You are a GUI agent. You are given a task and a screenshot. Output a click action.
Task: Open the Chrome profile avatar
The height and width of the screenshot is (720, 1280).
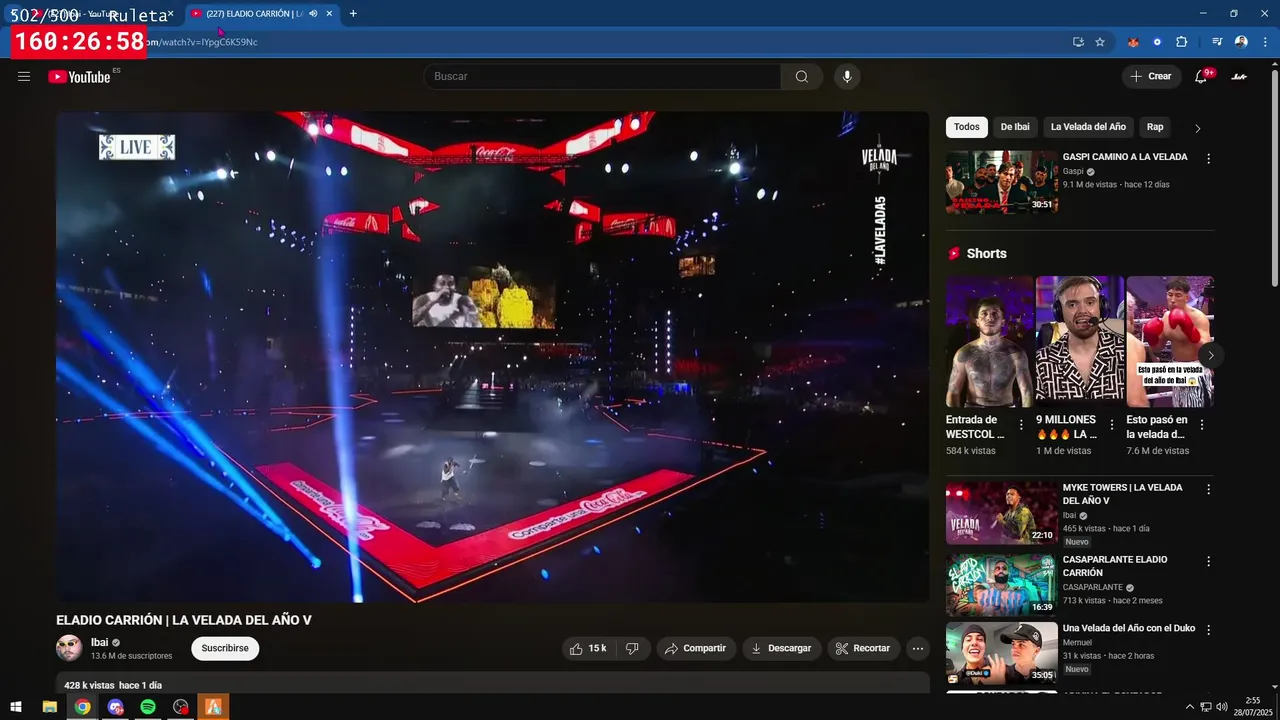pos(1241,42)
